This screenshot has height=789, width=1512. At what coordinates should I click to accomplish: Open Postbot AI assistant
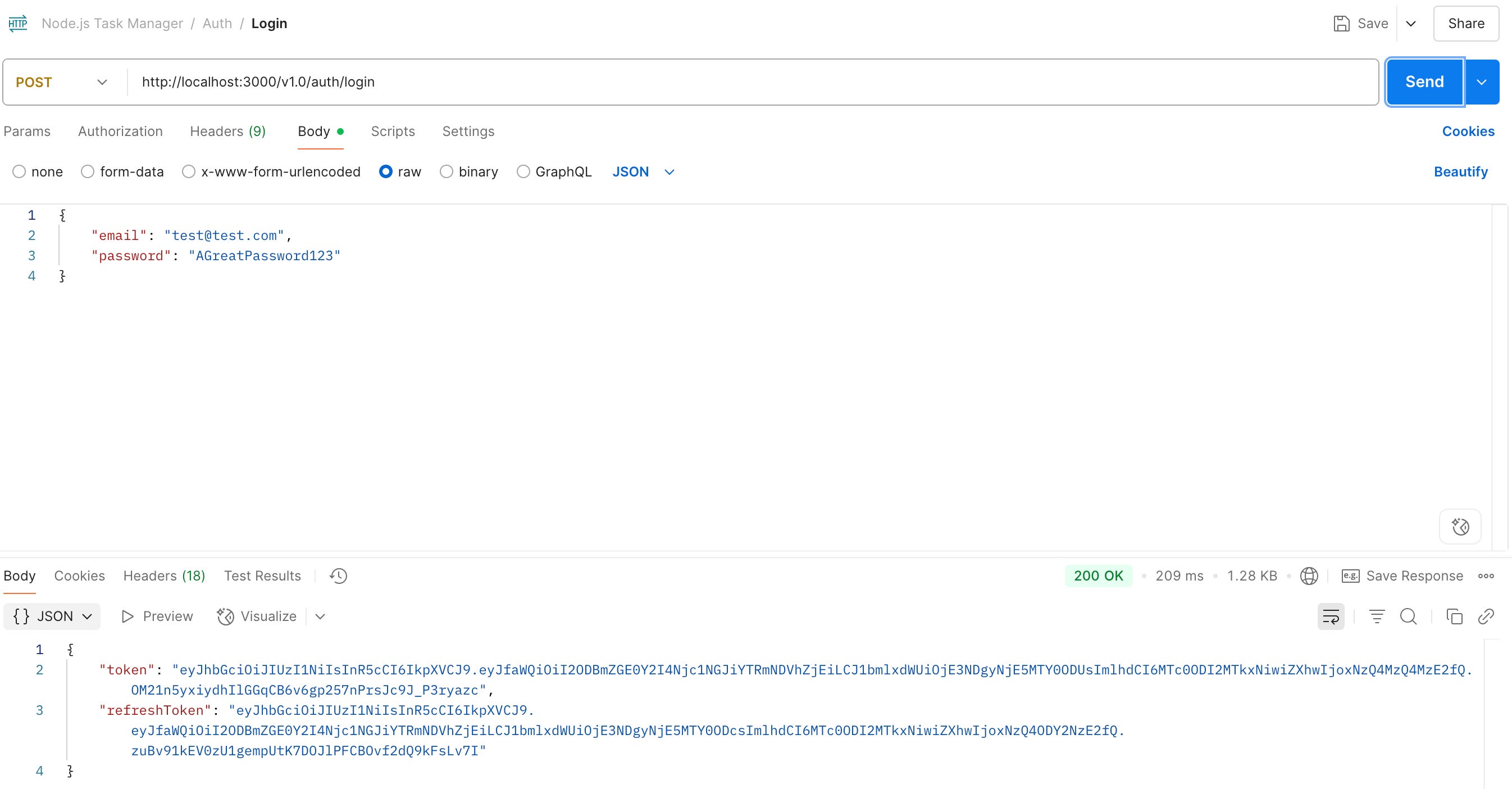[1460, 527]
